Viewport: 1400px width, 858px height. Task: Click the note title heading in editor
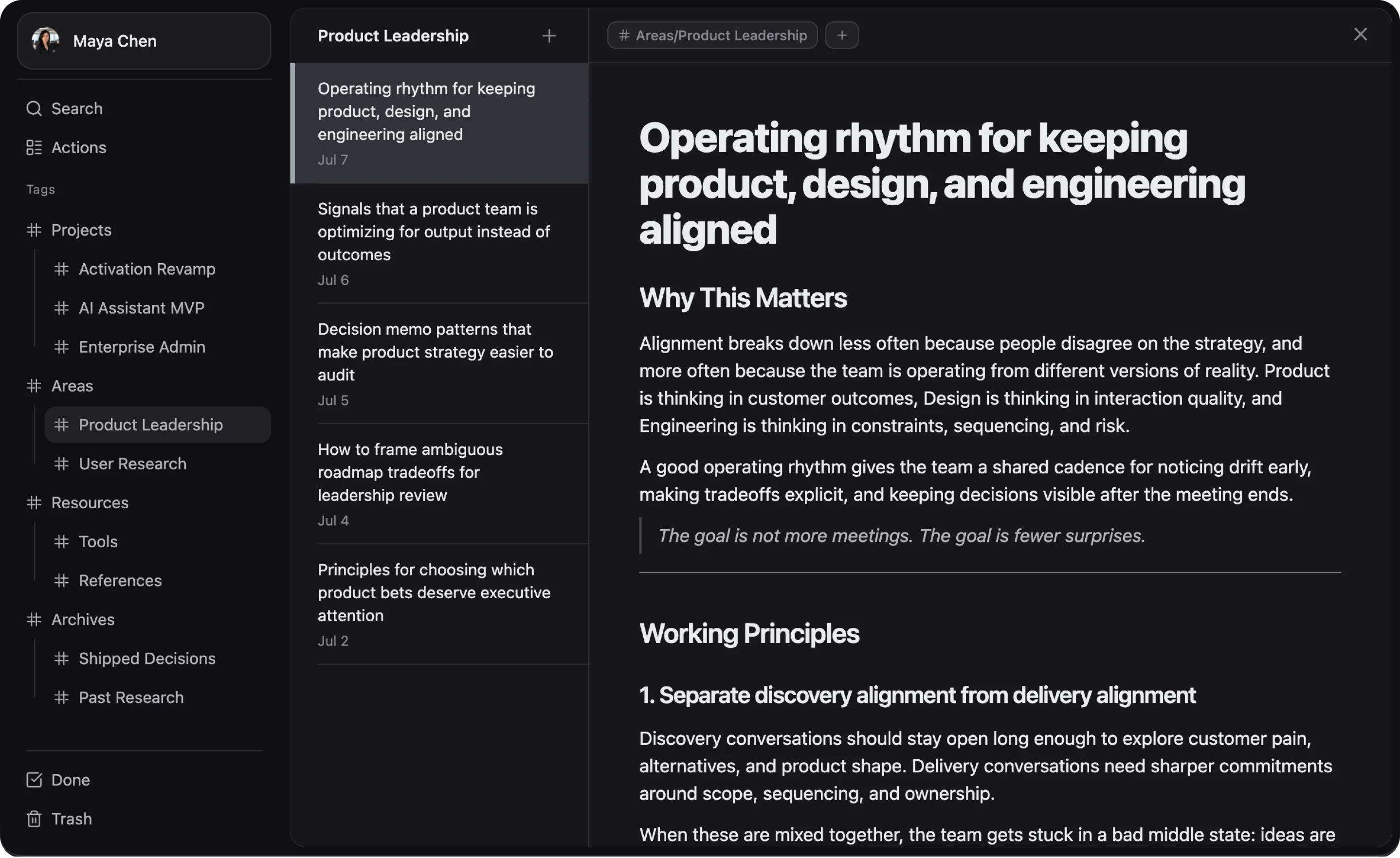[943, 183]
